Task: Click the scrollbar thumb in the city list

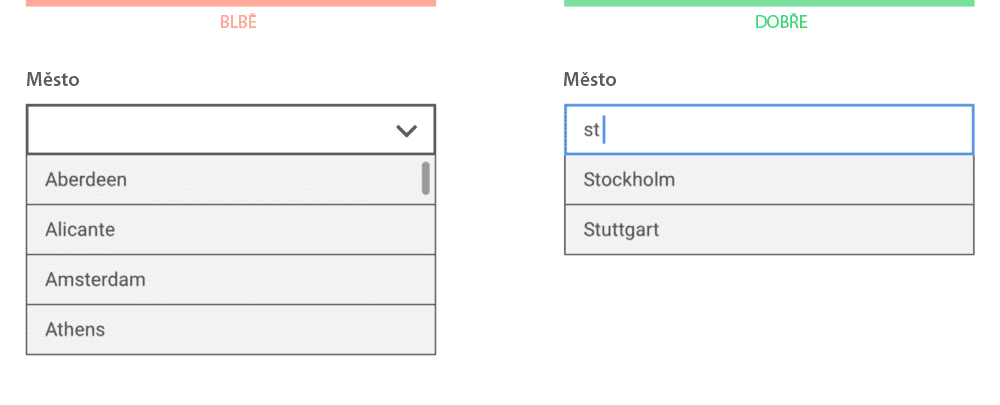Action: click(x=425, y=178)
